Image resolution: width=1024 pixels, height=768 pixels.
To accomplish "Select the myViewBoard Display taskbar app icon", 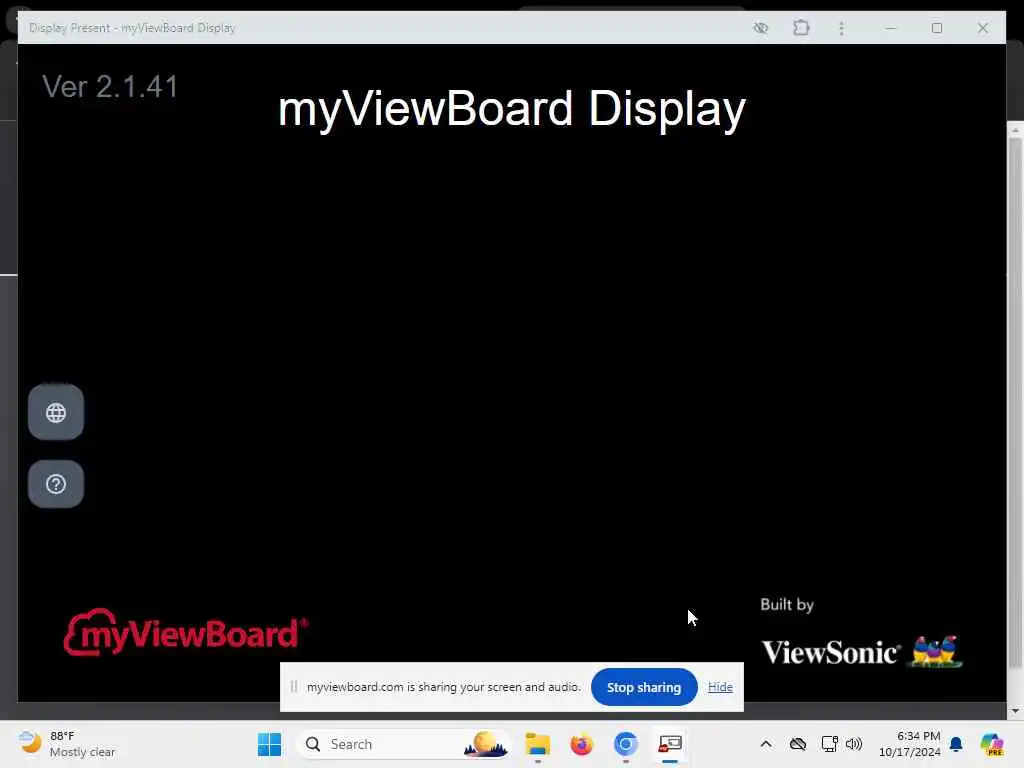I will [x=670, y=744].
